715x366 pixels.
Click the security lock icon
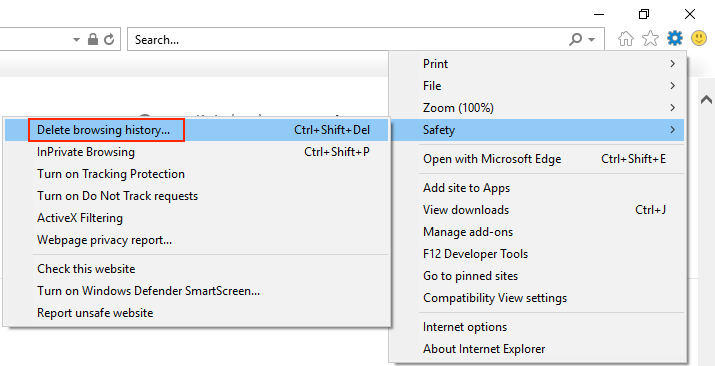click(93, 39)
